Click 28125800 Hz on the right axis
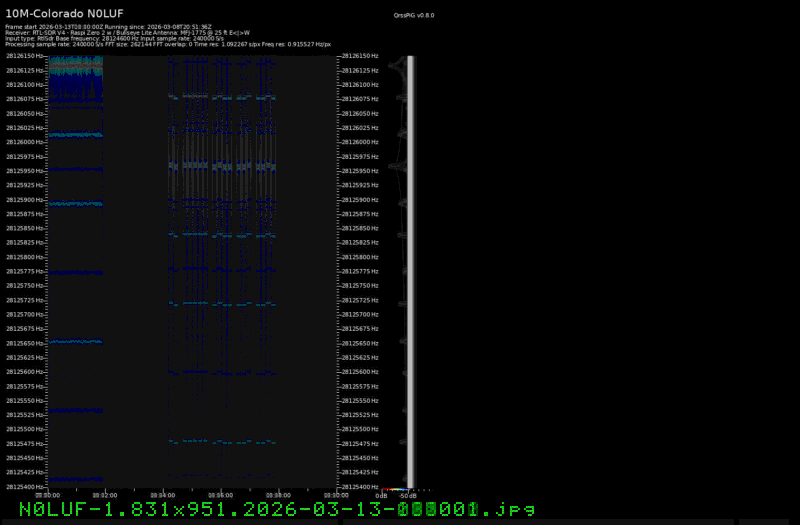This screenshot has width=800, height=525. tap(360, 257)
